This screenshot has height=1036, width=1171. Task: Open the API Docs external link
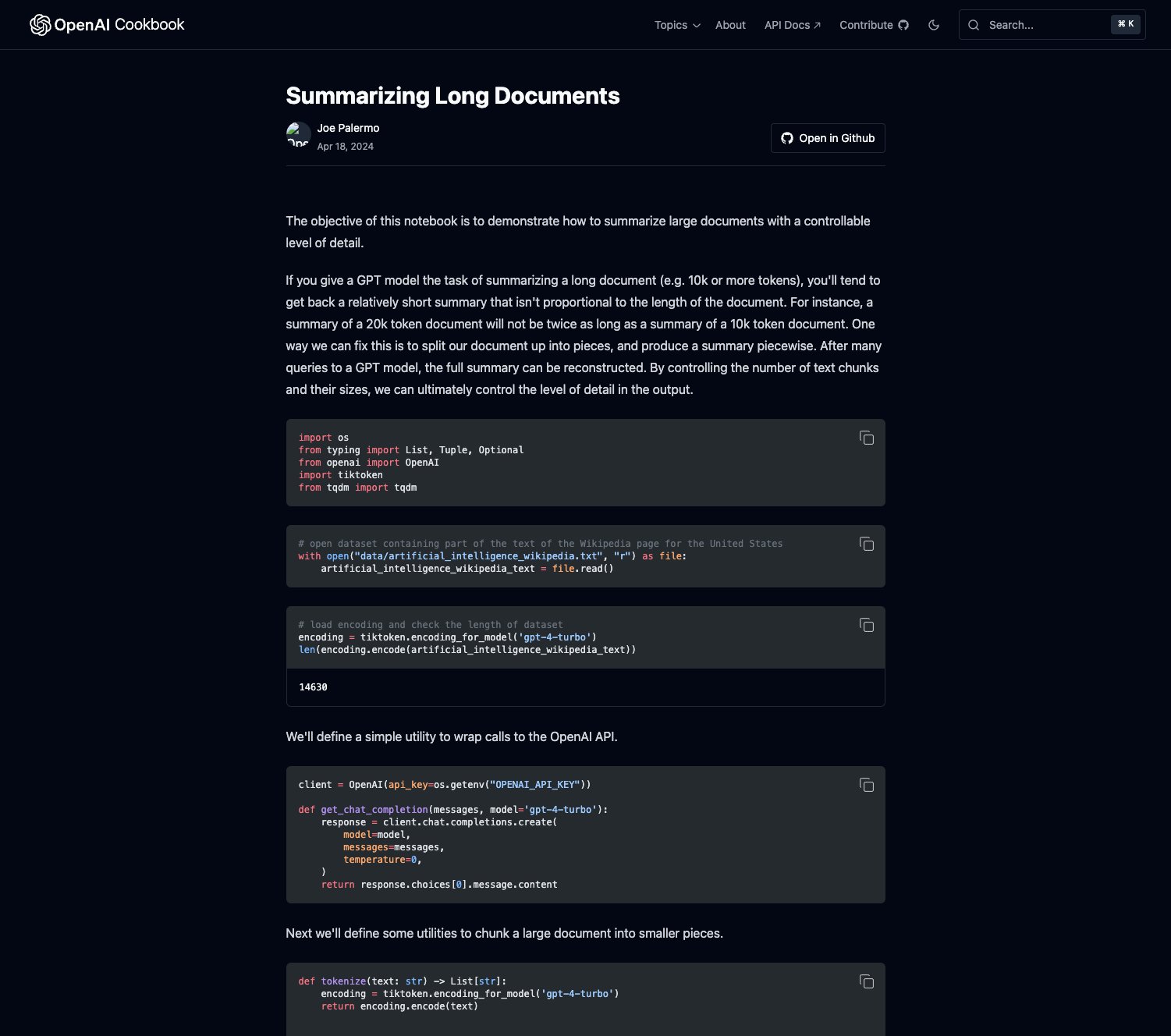(793, 25)
